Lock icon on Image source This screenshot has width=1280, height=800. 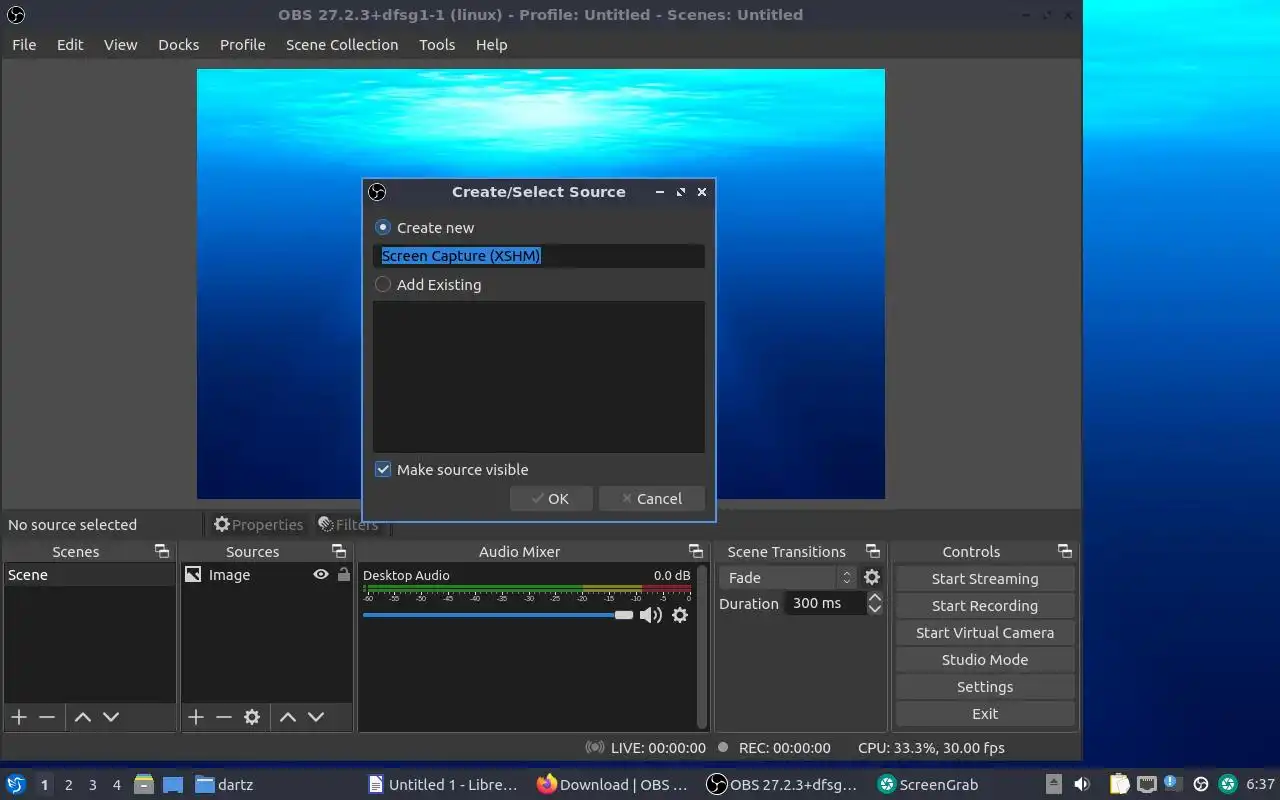coord(344,575)
